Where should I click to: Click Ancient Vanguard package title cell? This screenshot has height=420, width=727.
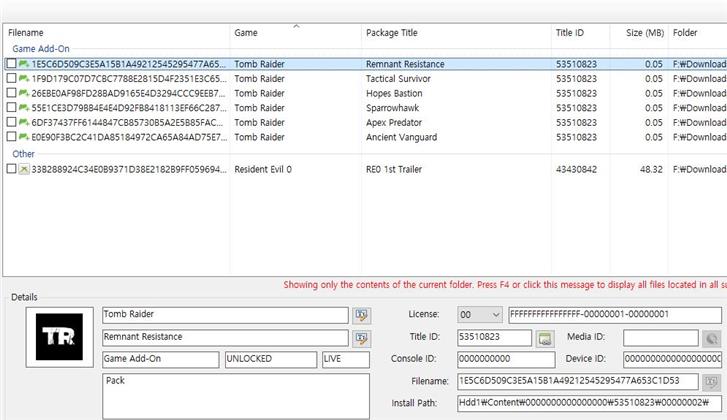402,137
